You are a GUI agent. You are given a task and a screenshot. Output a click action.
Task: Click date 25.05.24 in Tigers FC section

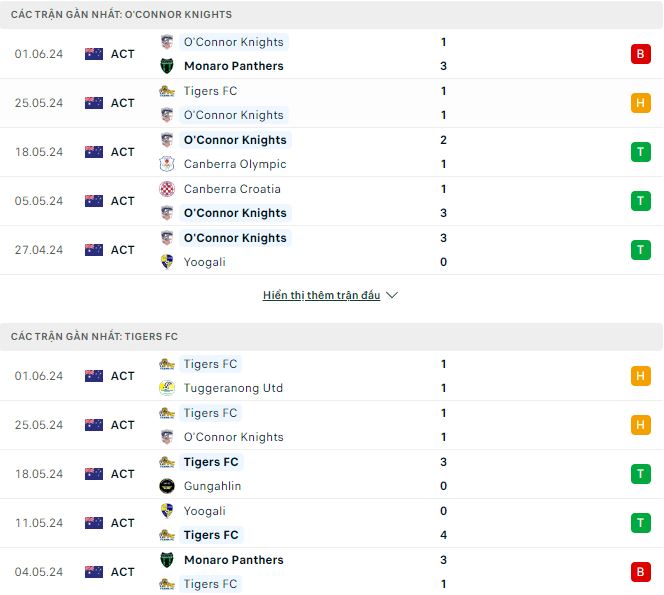(39, 425)
